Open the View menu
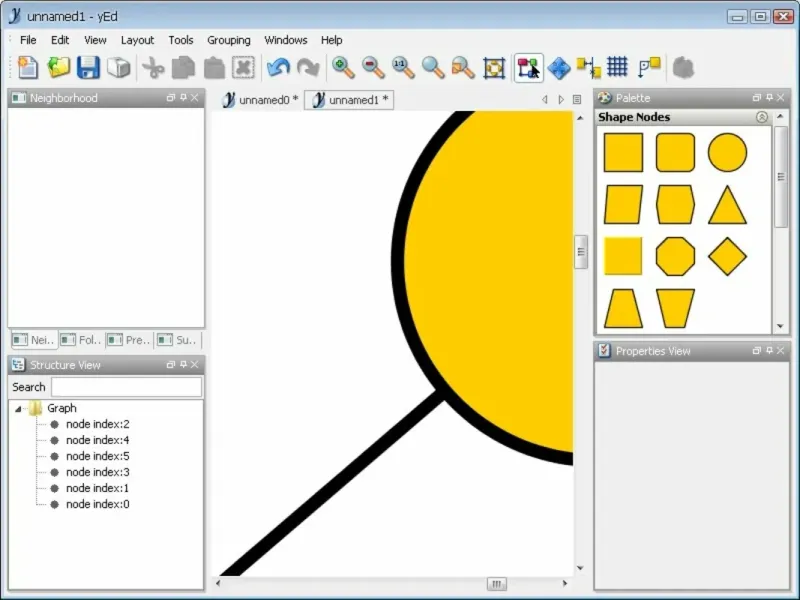The image size is (800, 600). 95,40
